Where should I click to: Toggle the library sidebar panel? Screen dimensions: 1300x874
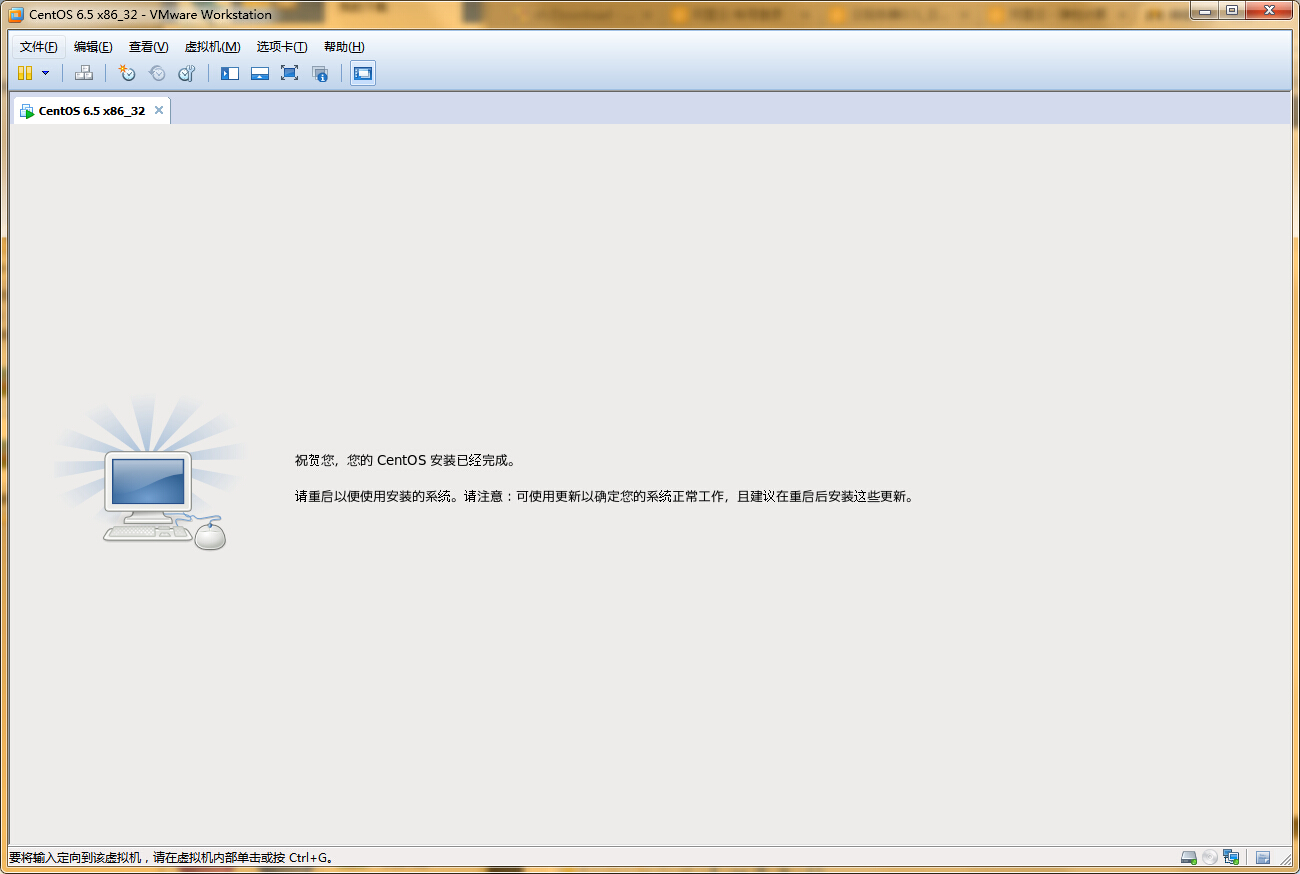click(x=230, y=73)
